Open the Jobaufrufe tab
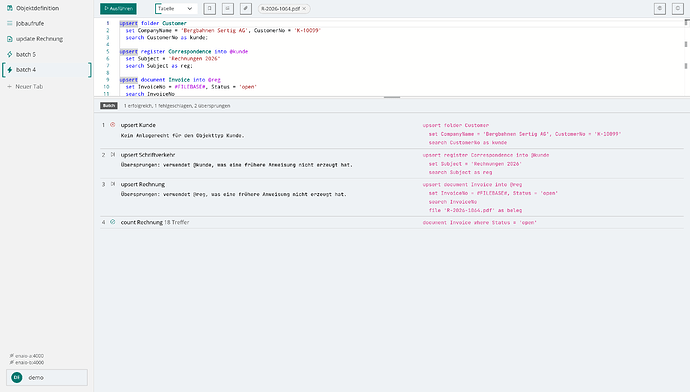 pos(47,23)
